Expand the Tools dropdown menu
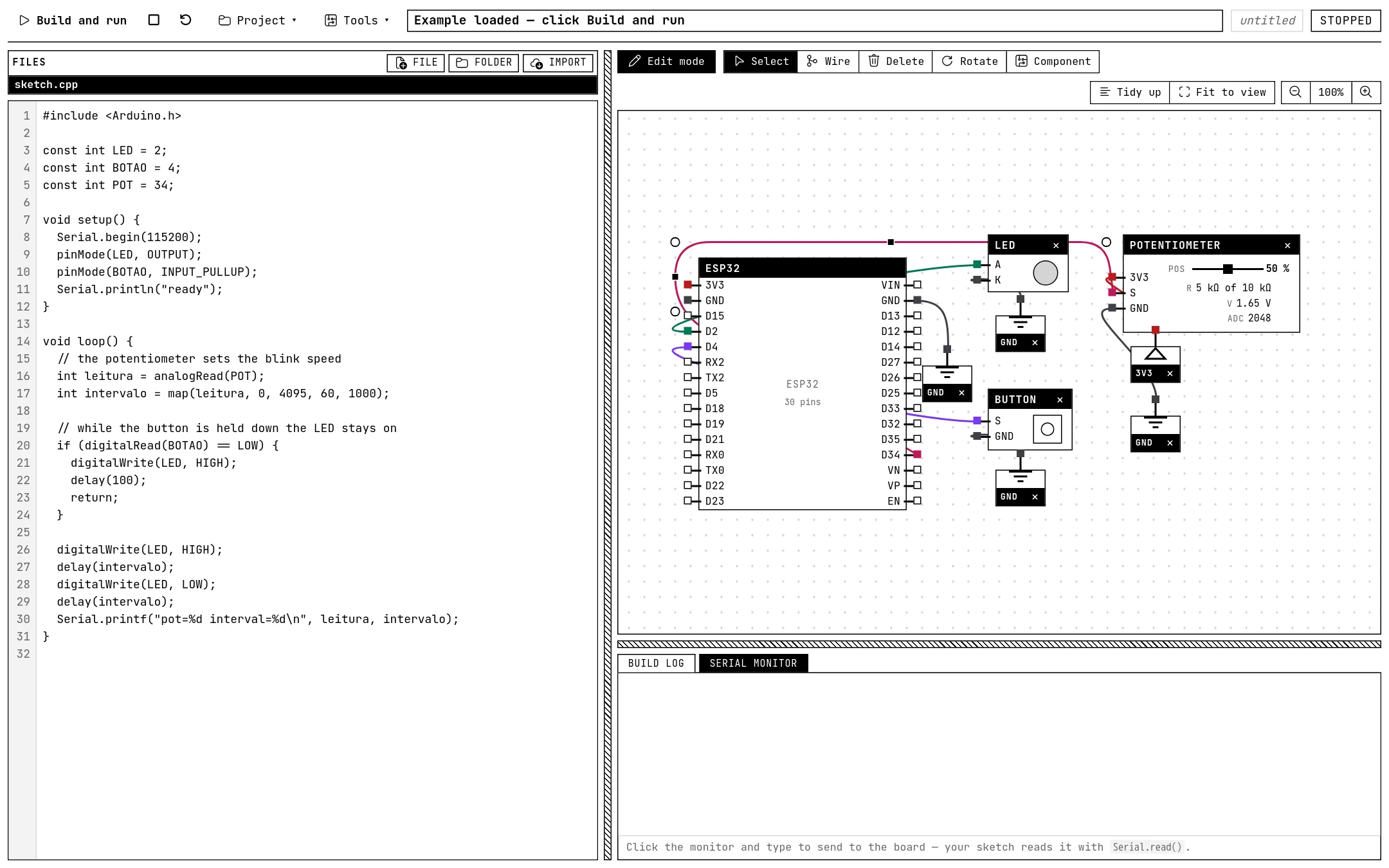Screen dimensions: 1389x868 [x=357, y=21]
